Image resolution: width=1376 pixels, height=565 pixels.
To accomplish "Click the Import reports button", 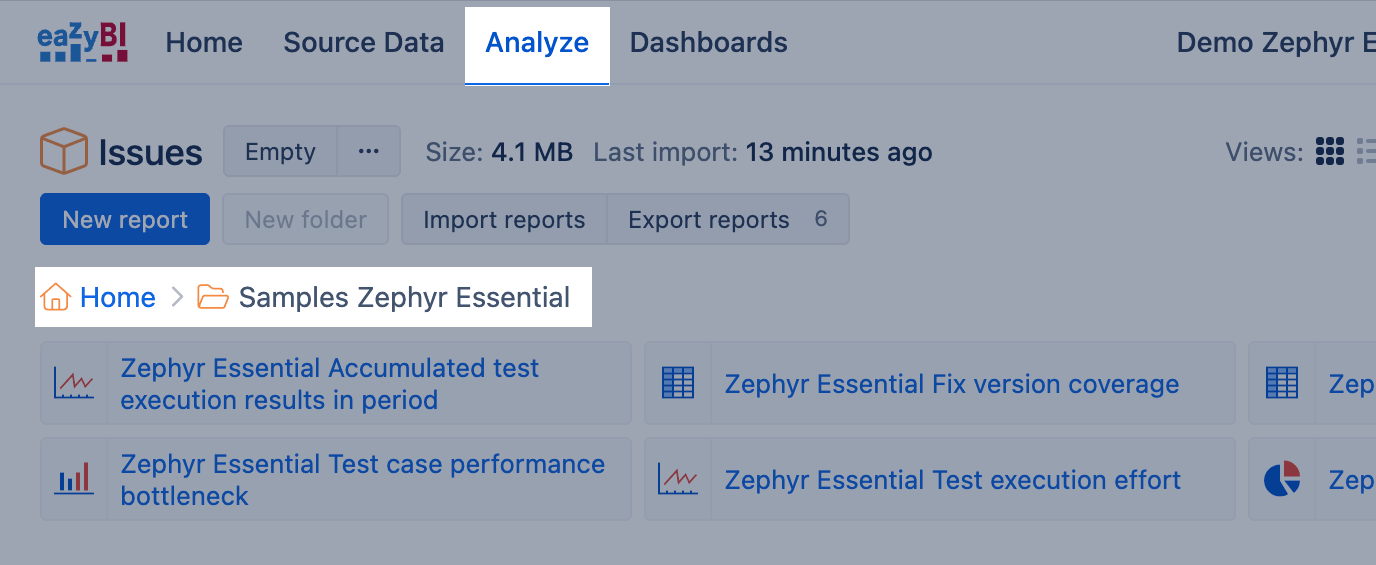I will pos(504,219).
